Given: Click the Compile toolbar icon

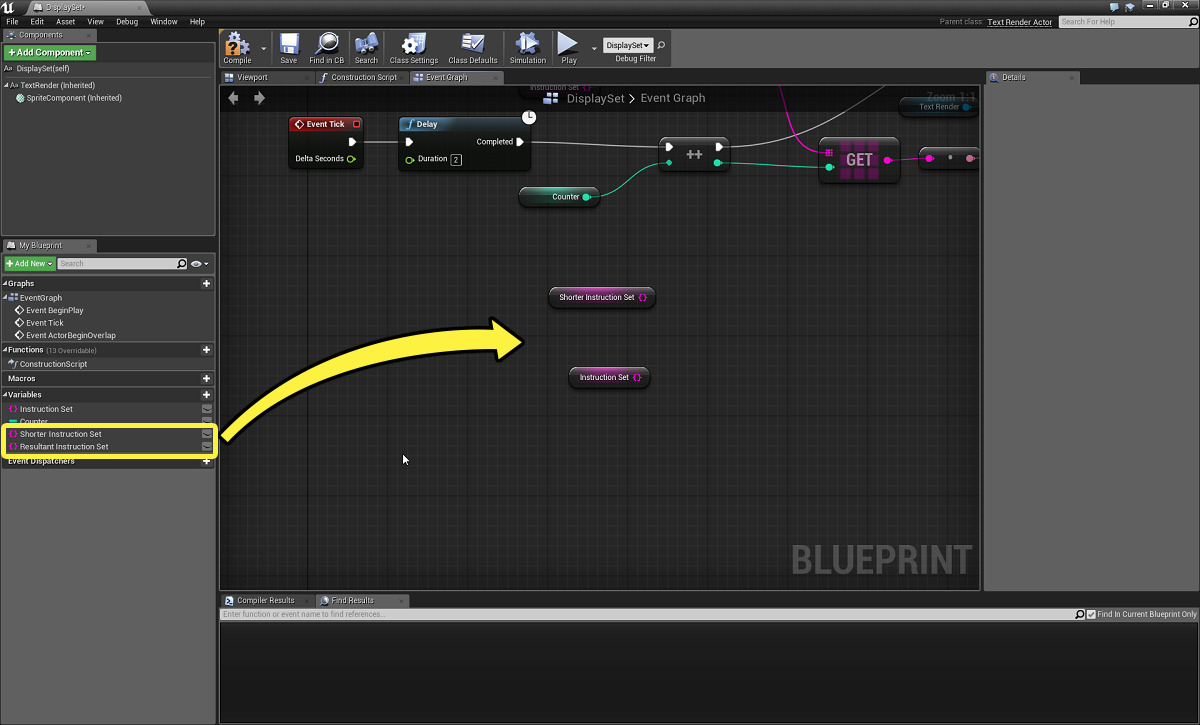Looking at the screenshot, I should point(237,46).
